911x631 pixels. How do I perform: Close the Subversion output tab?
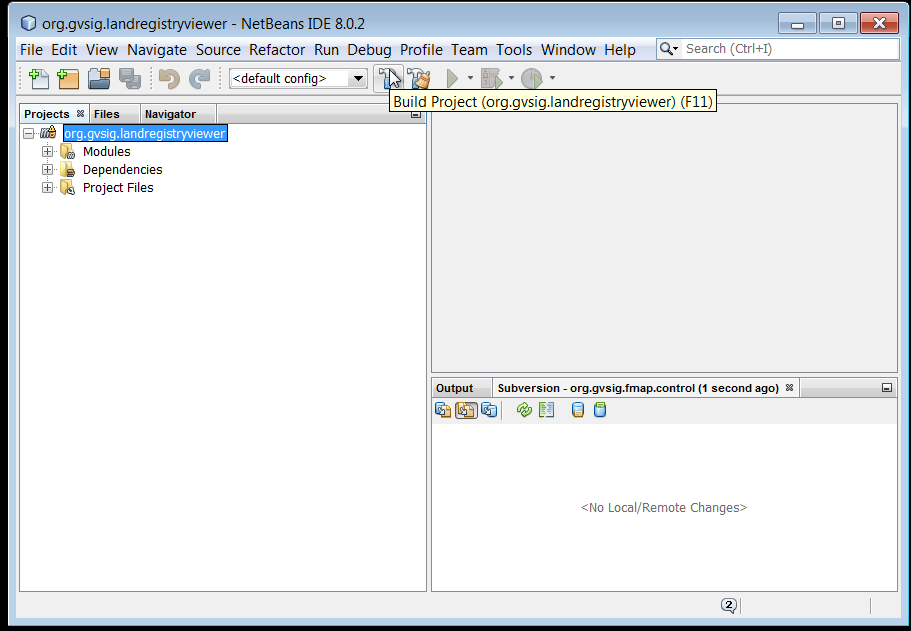coord(789,388)
